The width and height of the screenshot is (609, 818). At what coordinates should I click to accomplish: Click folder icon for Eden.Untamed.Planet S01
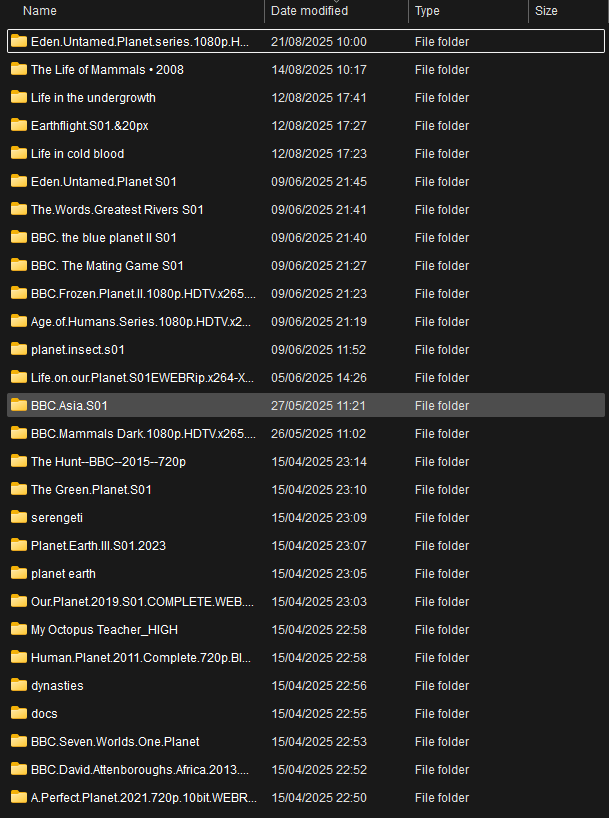coord(19,182)
